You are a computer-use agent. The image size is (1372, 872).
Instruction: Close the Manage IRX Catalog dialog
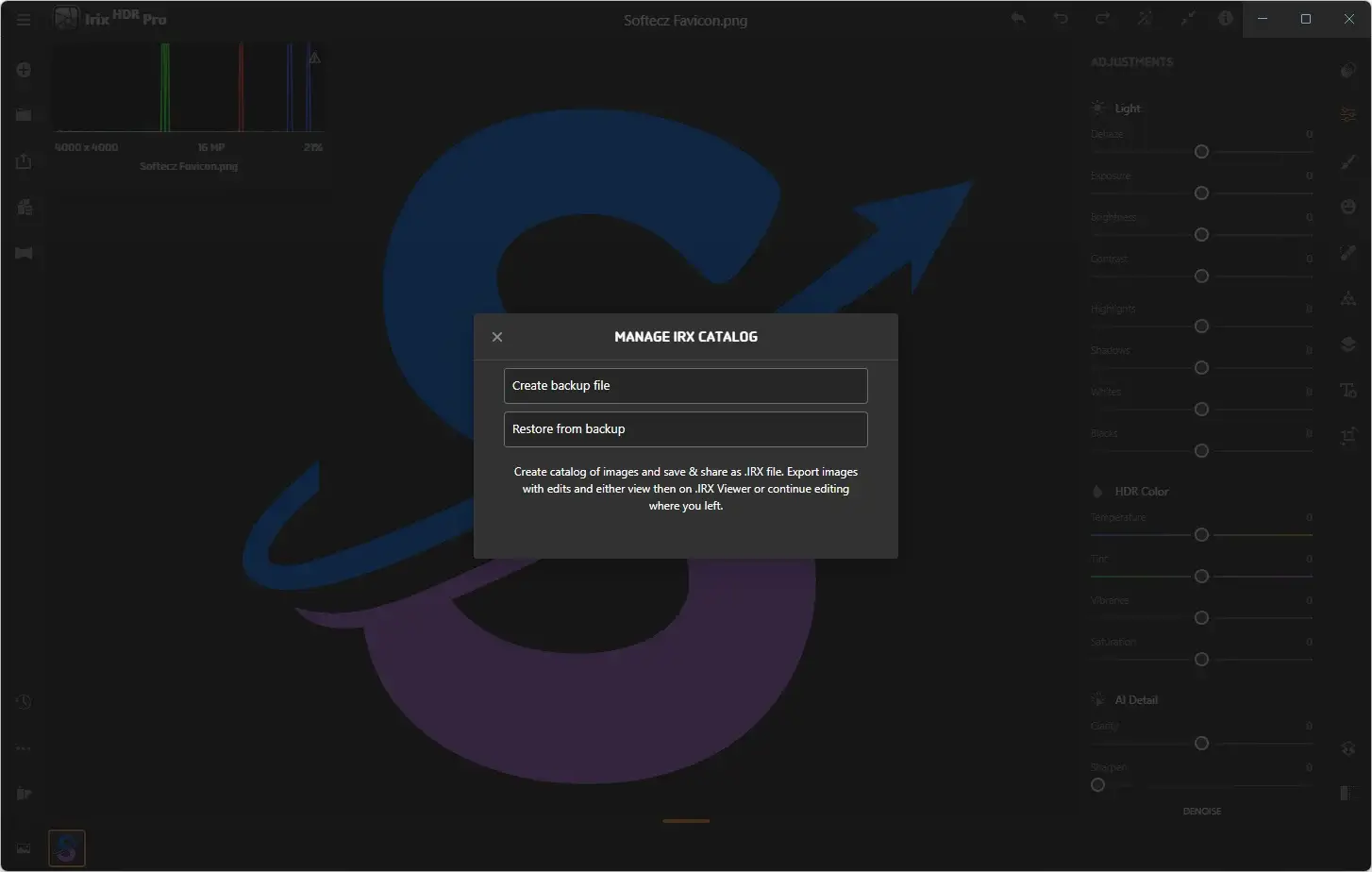click(x=497, y=337)
